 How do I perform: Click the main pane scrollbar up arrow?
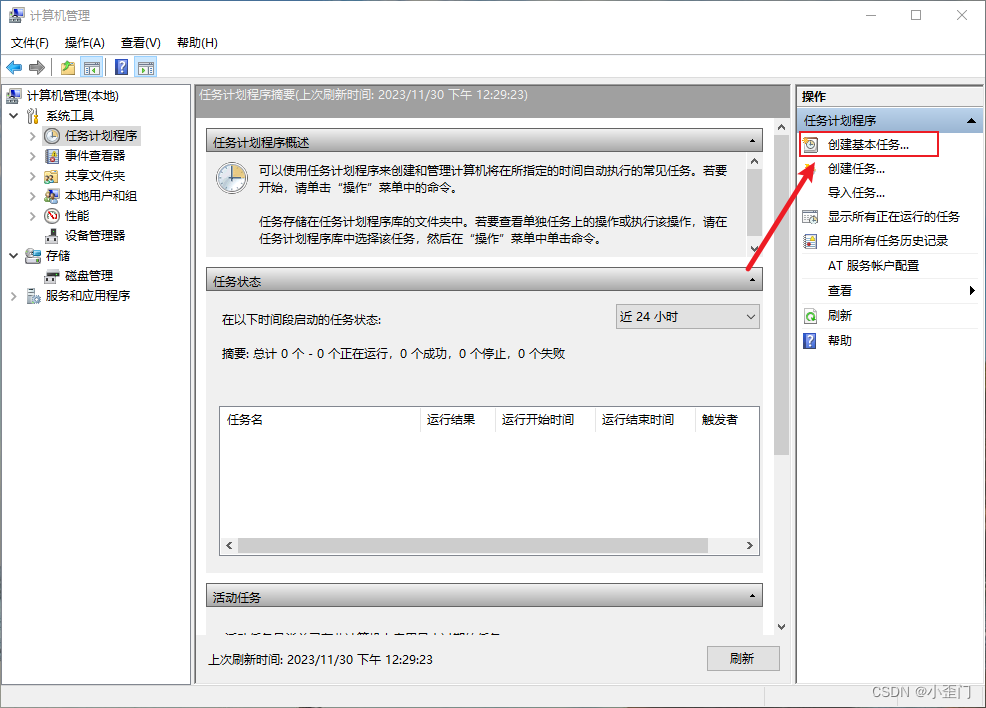click(781, 127)
